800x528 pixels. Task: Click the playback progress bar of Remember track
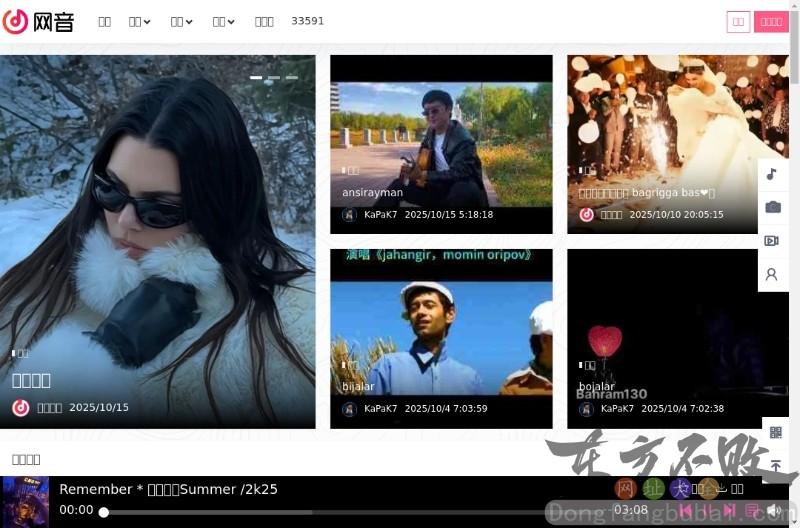coord(350,512)
